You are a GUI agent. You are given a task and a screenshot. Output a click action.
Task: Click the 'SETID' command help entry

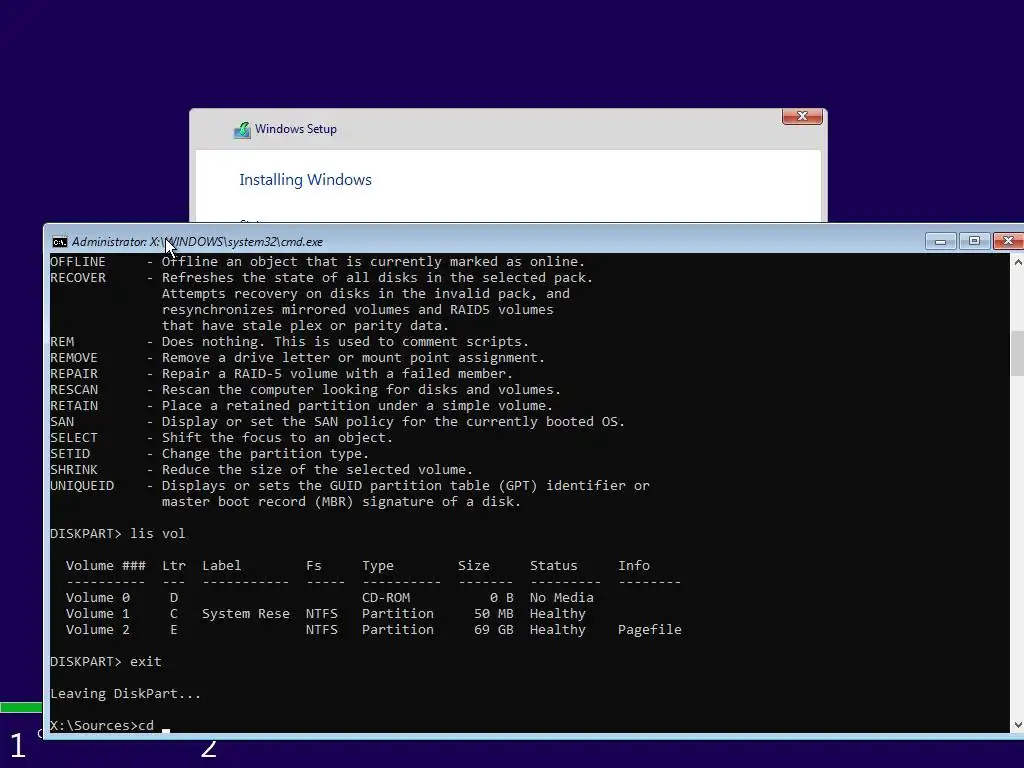[x=209, y=454]
